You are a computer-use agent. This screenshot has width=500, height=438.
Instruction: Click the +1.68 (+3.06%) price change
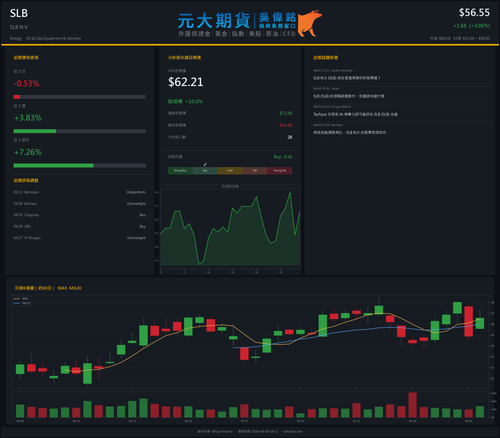point(471,26)
